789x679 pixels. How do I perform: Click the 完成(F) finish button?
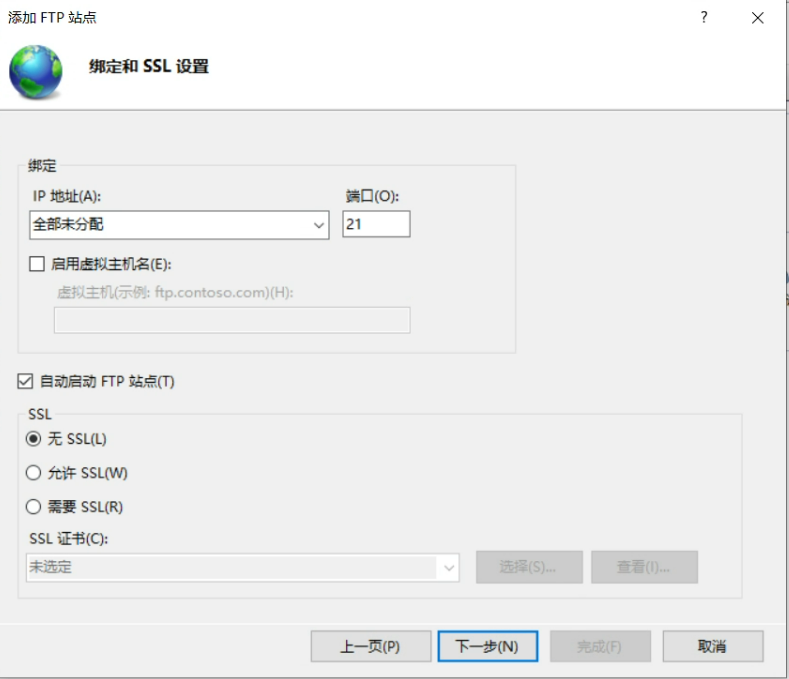coord(600,646)
